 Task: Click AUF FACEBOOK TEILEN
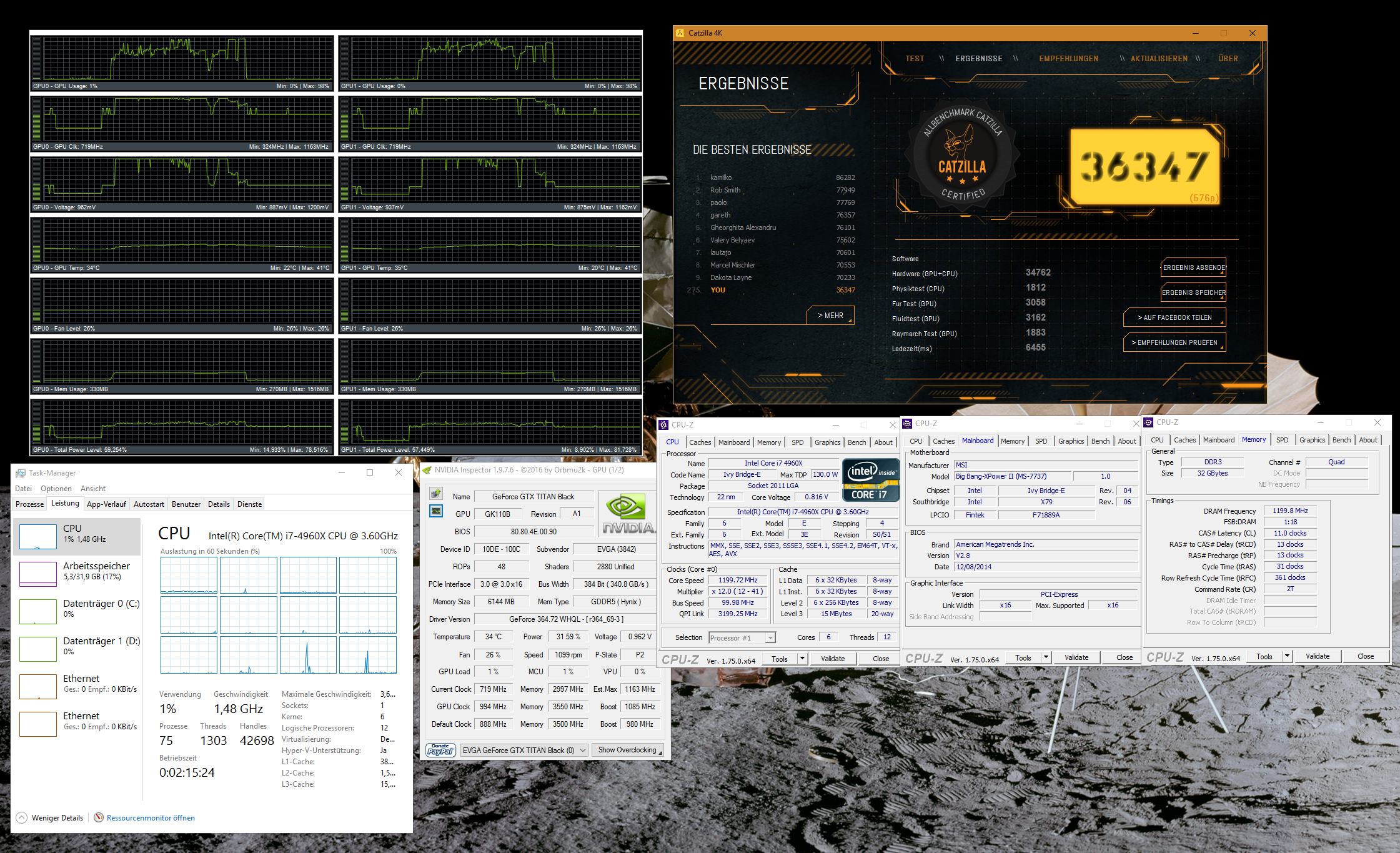(1174, 317)
